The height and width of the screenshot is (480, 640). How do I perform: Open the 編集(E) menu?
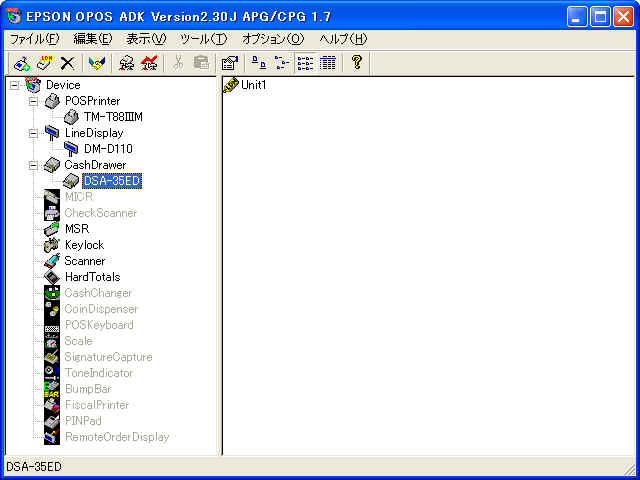[93, 39]
